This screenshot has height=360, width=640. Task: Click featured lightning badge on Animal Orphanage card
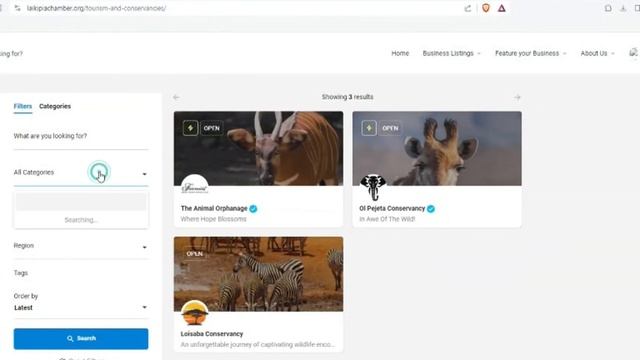coord(190,128)
